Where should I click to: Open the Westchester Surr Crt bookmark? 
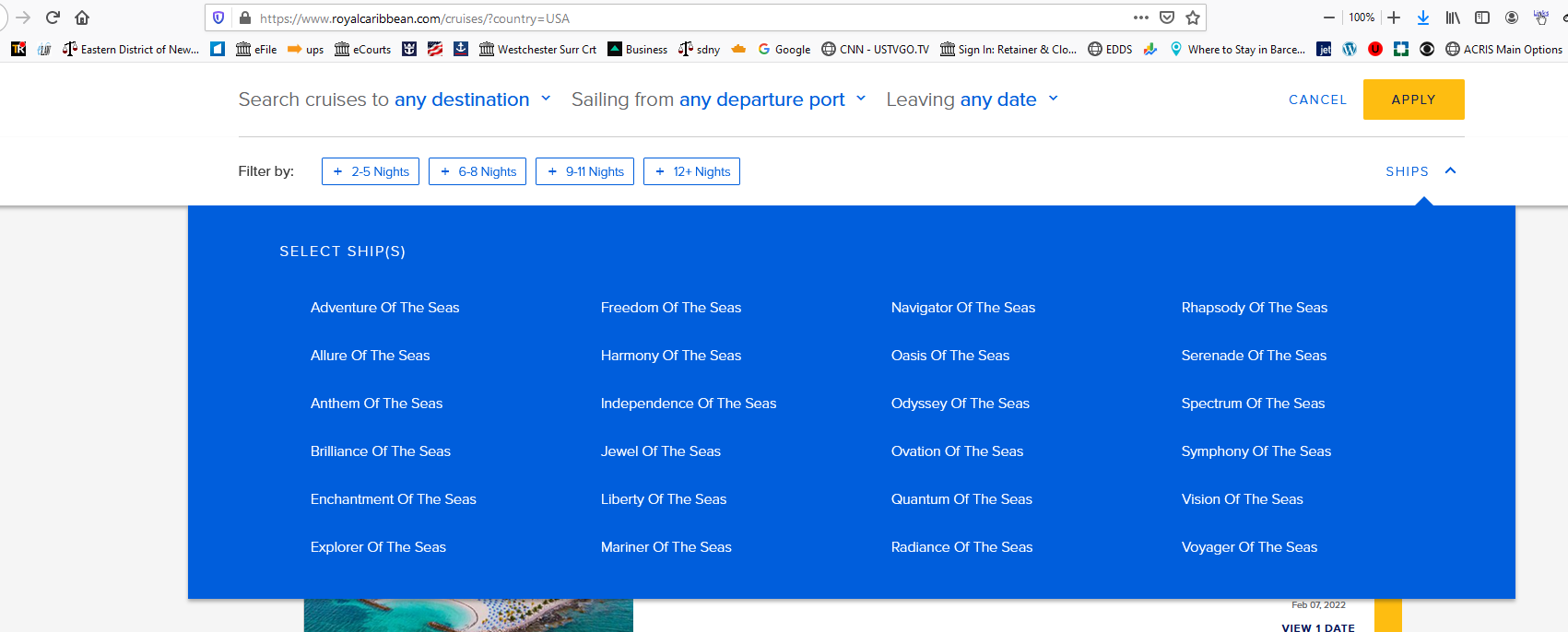[x=537, y=49]
